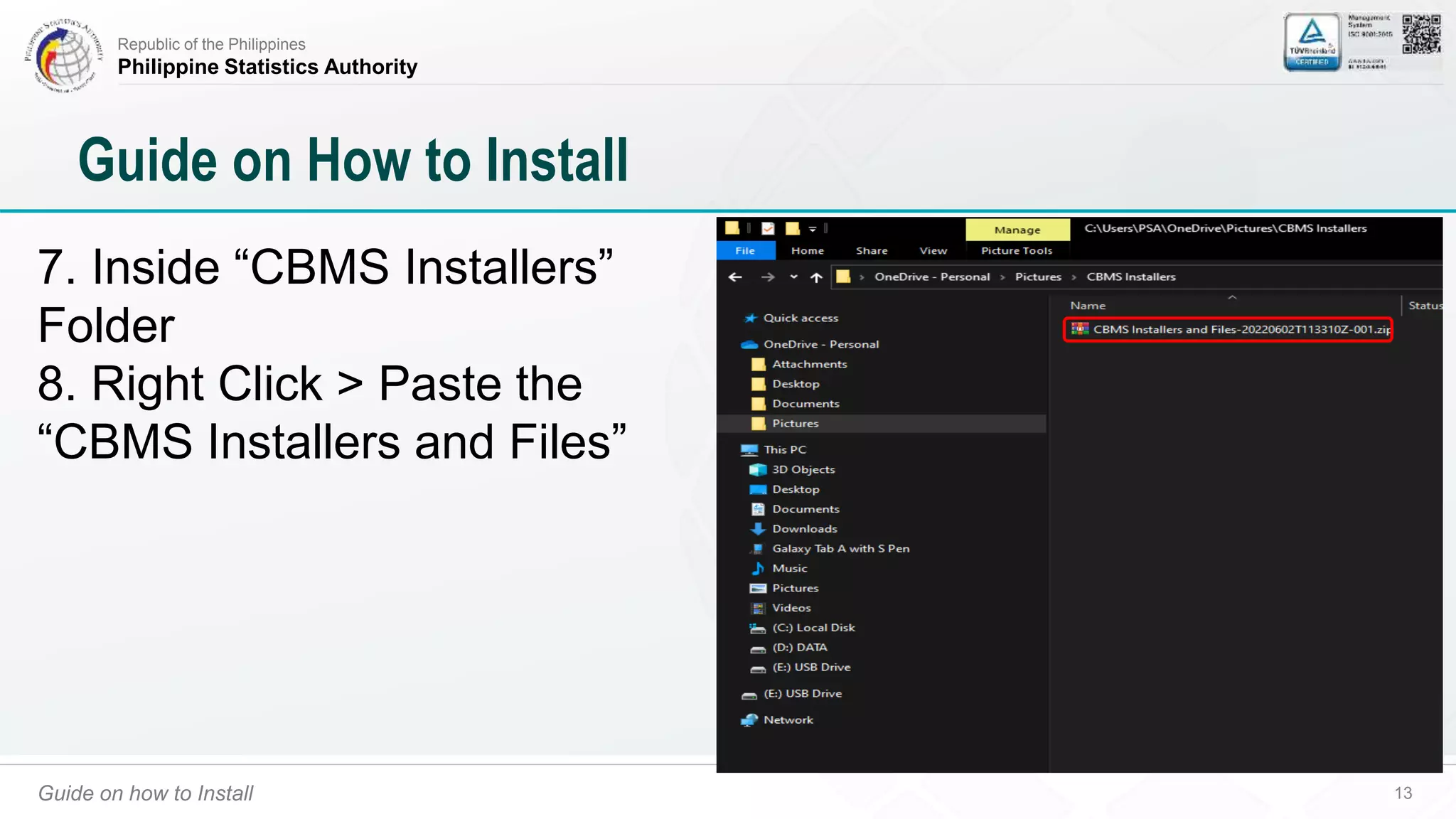Viewport: 1456px width, 819px height.
Task: Open (E:) USB Drive under This PC
Action: (x=811, y=668)
